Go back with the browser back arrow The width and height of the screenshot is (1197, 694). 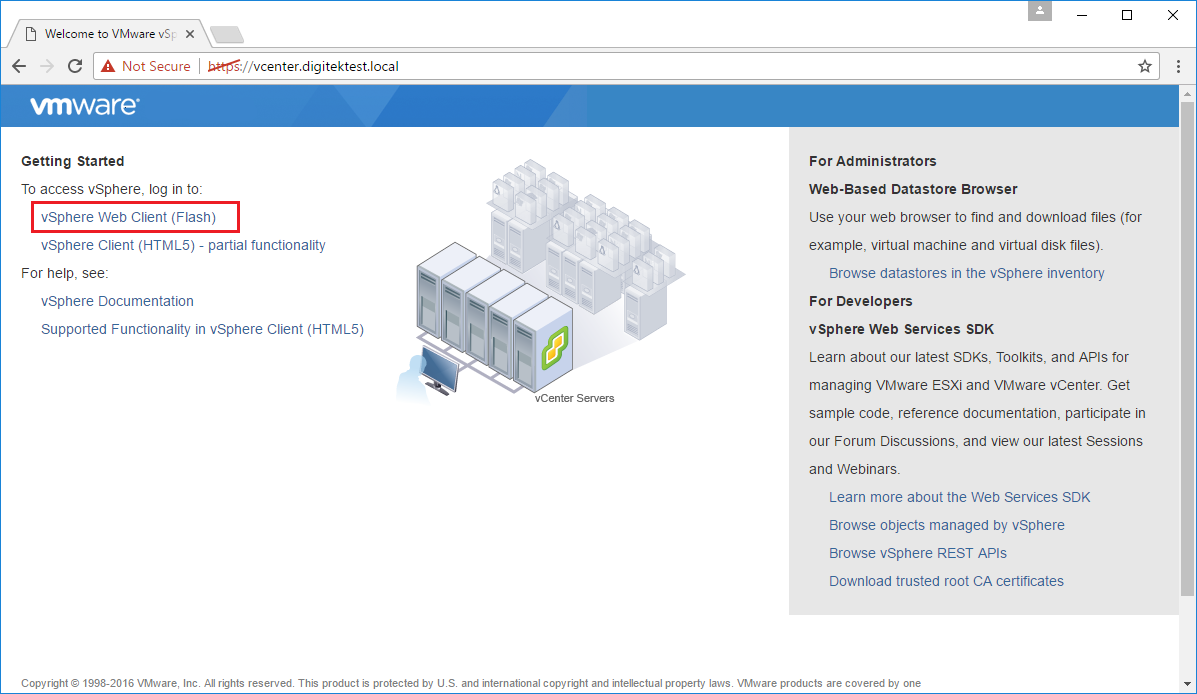pos(19,66)
